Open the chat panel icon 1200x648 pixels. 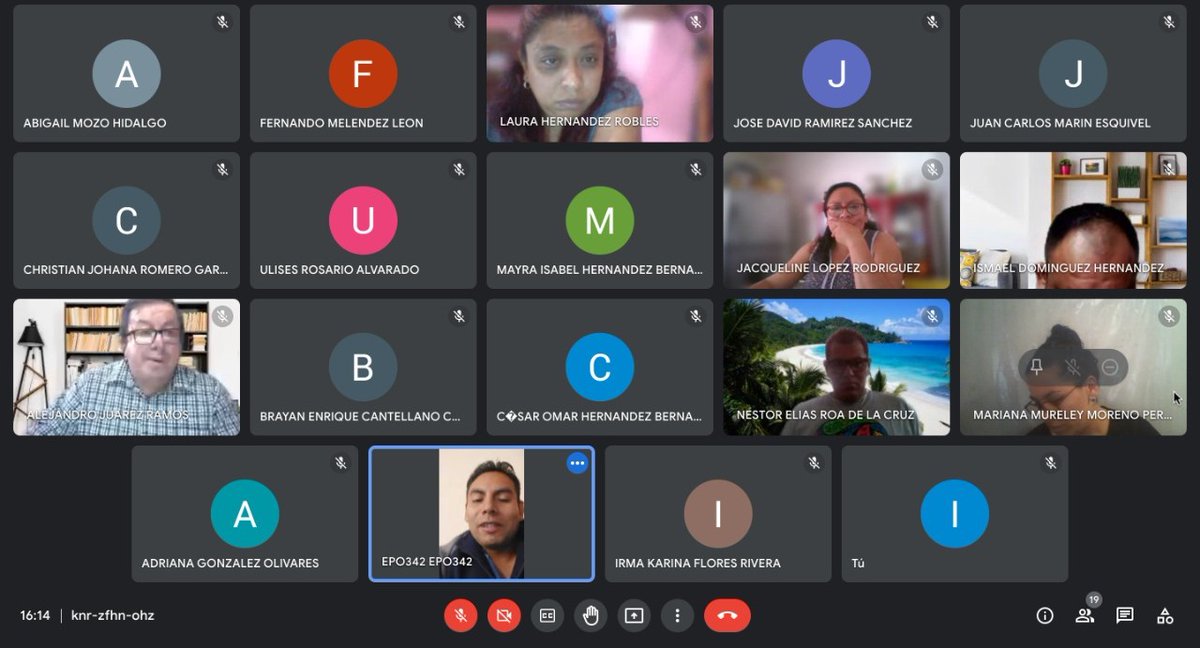pos(1125,616)
